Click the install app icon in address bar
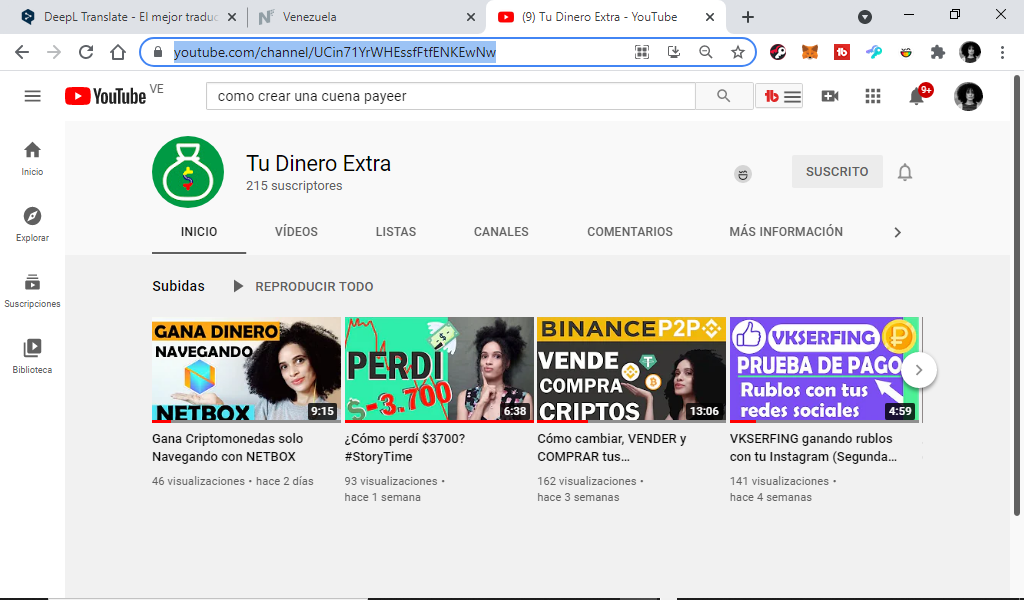This screenshot has height=600, width=1024. (x=674, y=52)
